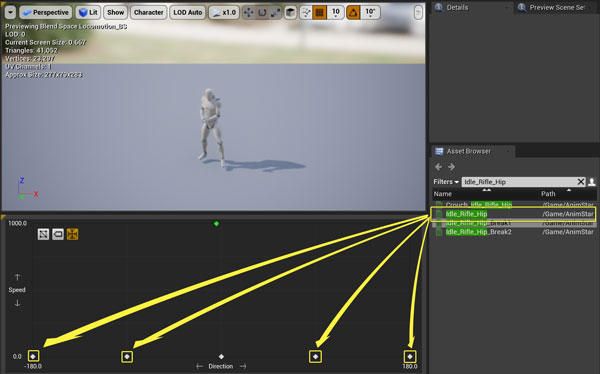
Task: Open the Perspective view mode dropdown
Action: click(46, 12)
